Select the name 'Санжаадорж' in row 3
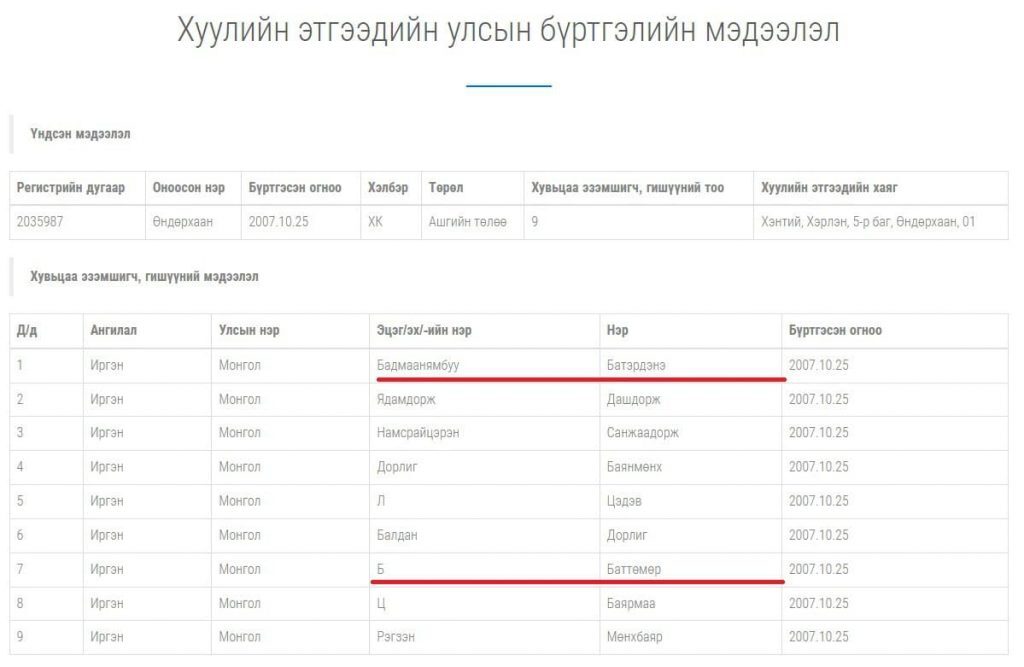 click(642, 433)
